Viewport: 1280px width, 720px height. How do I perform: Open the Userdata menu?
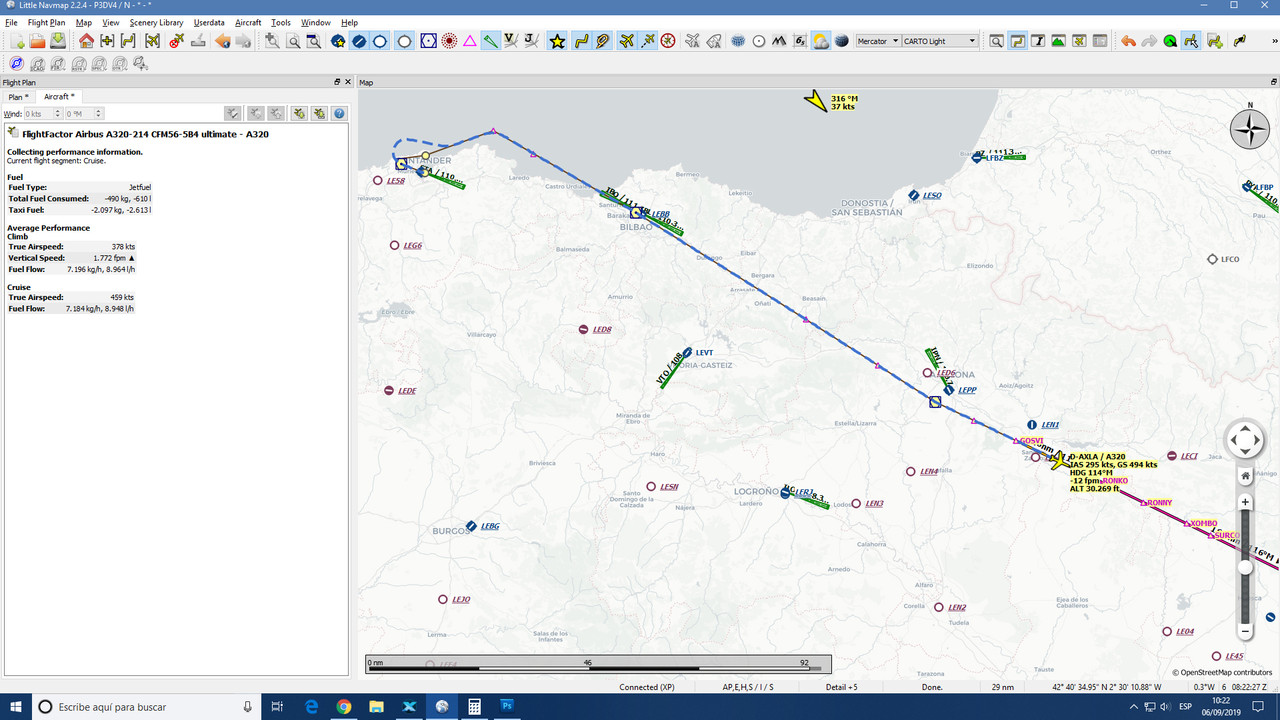[x=209, y=22]
